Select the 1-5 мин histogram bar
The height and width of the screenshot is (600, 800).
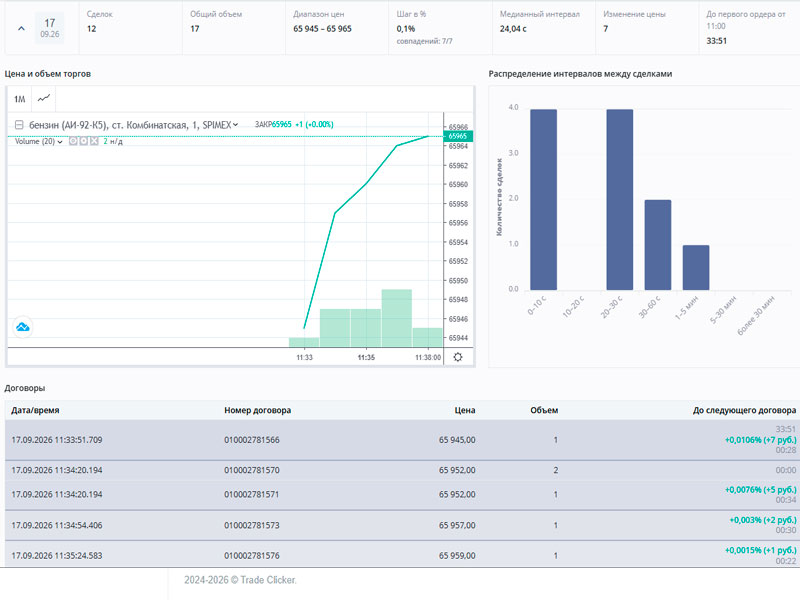pyautogui.click(x=696, y=267)
